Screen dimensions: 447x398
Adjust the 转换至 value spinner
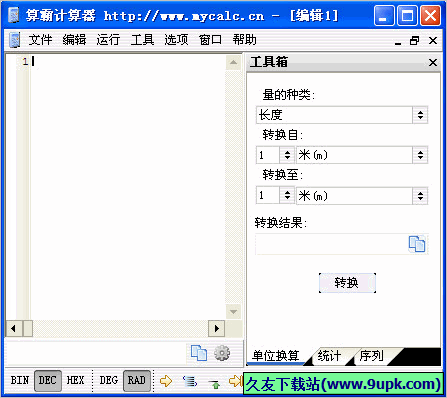tap(287, 195)
